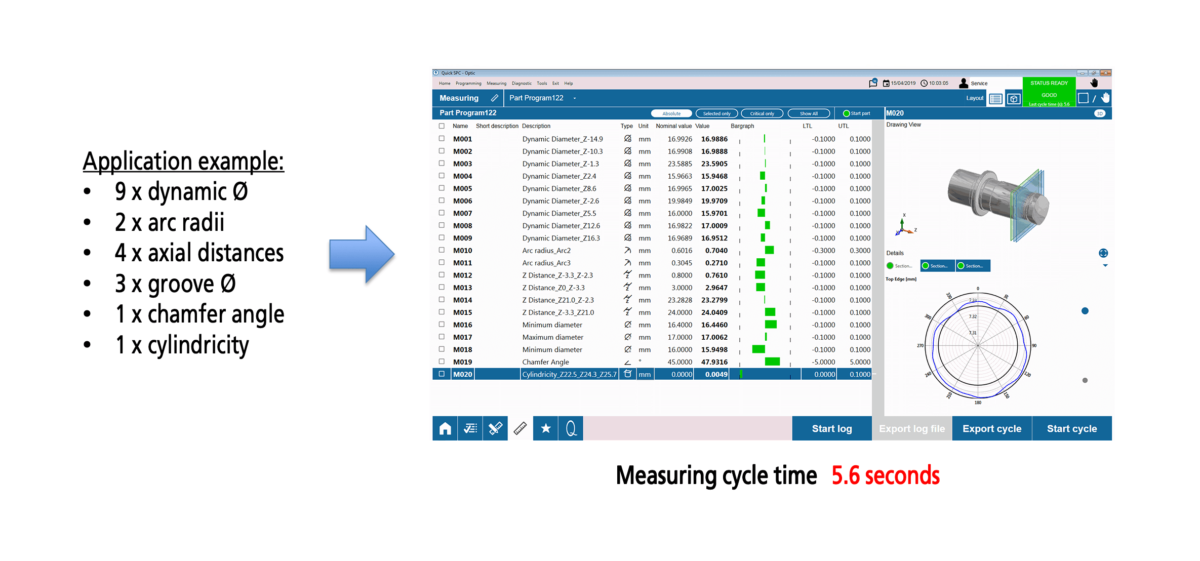This screenshot has height=561, width=1200.
Task: Click the Start part button
Action: click(x=857, y=113)
